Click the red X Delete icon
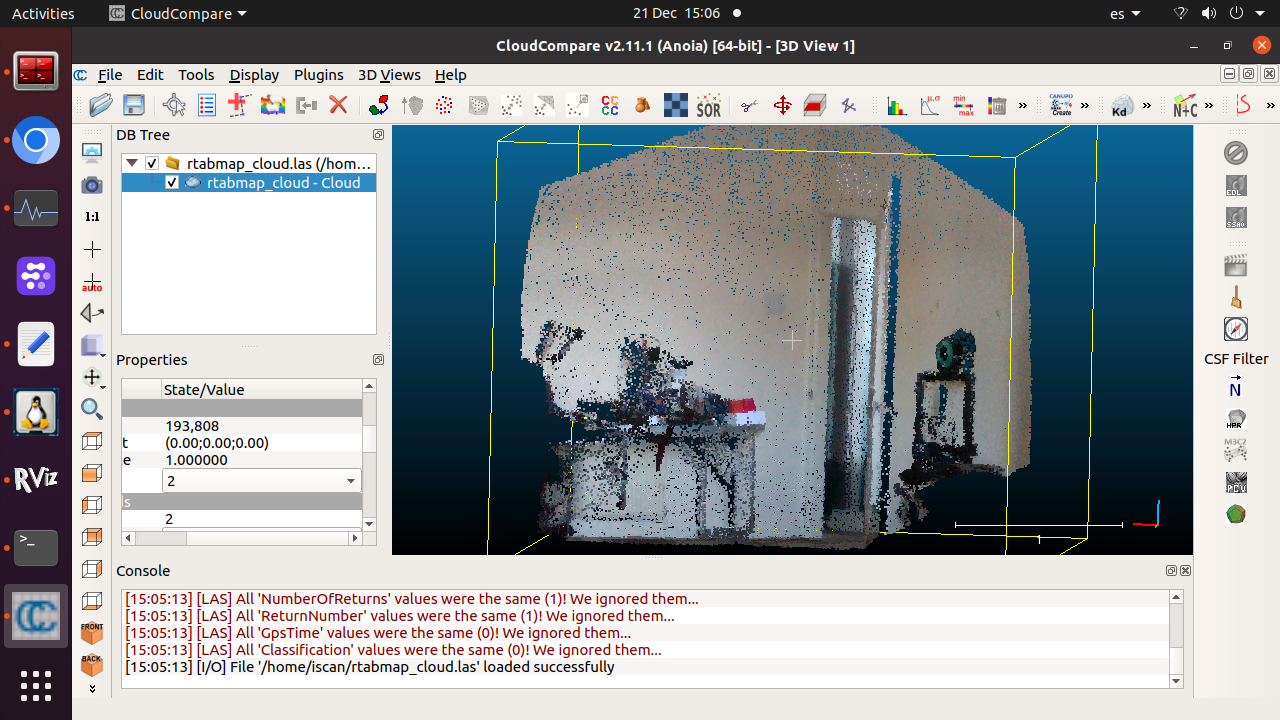1280x720 pixels. (x=338, y=105)
